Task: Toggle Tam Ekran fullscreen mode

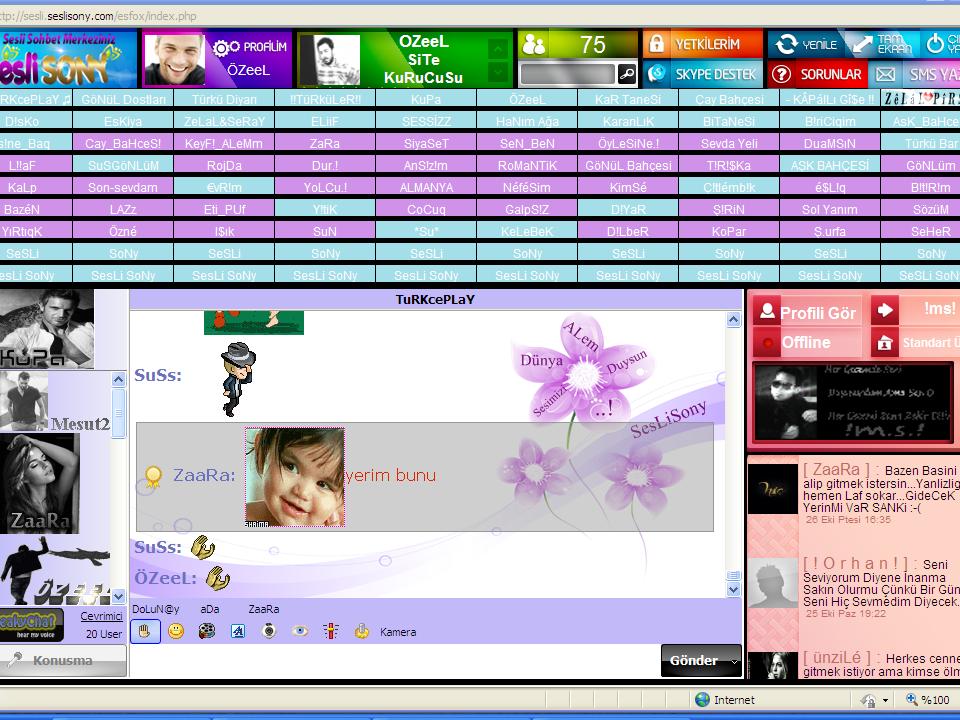Action: [x=880, y=44]
